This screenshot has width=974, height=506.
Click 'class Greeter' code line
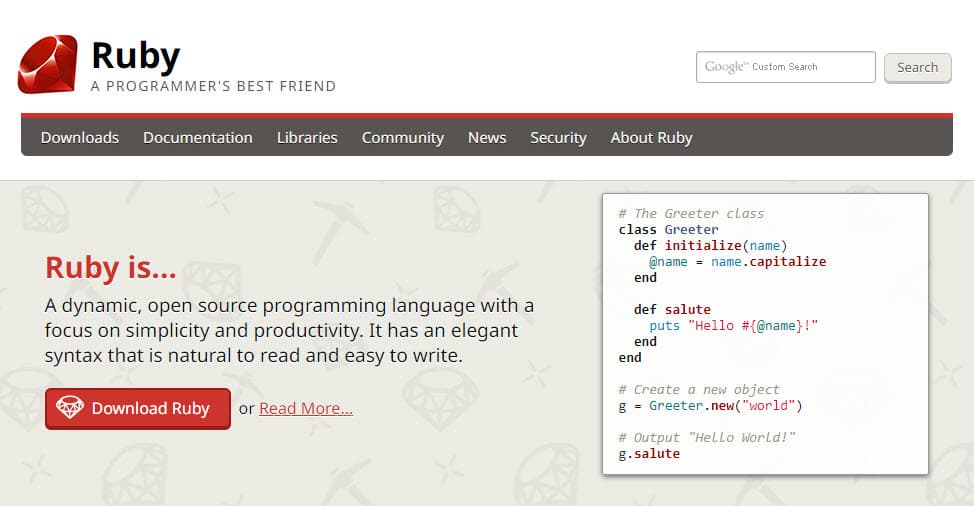(668, 230)
